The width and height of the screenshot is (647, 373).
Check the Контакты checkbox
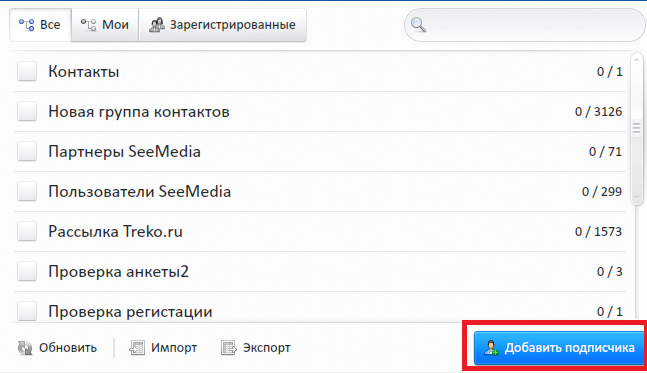[x=27, y=71]
